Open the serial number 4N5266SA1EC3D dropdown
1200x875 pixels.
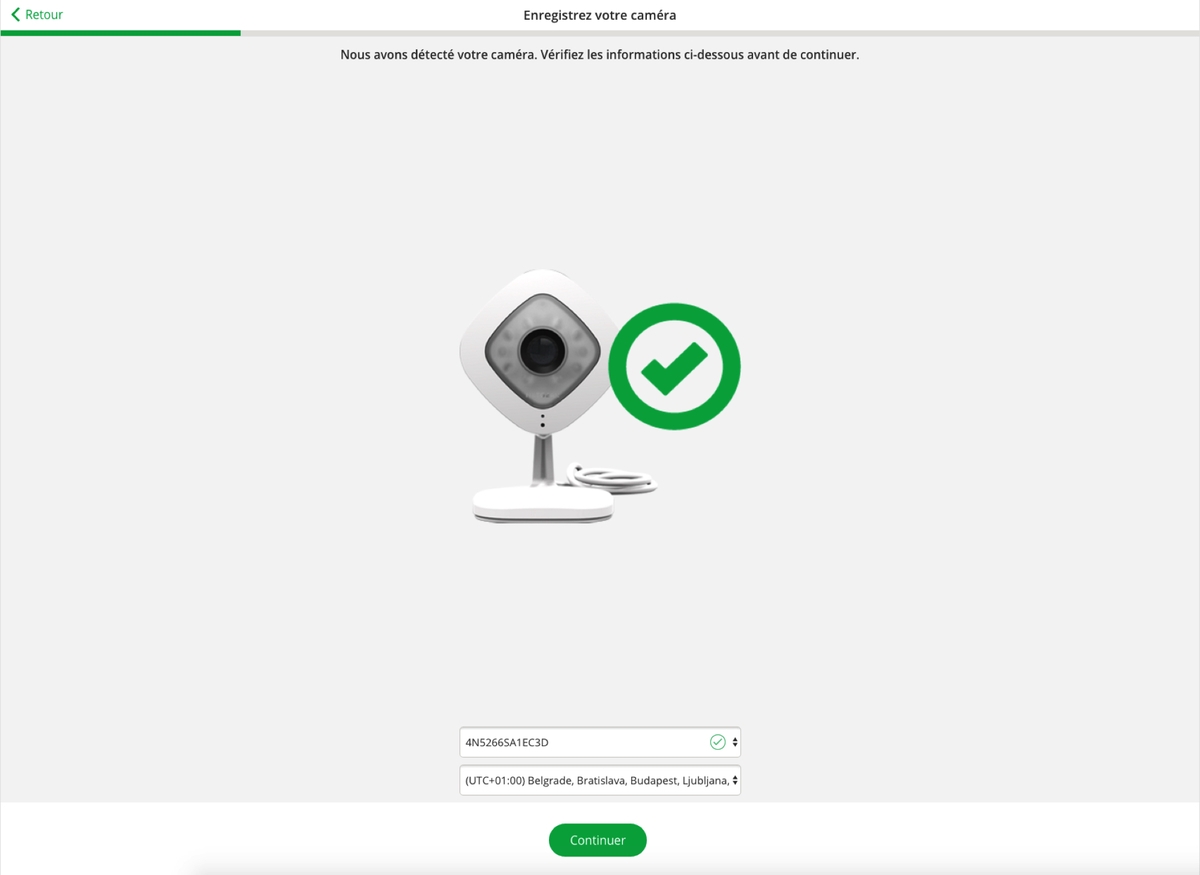[x=600, y=742]
